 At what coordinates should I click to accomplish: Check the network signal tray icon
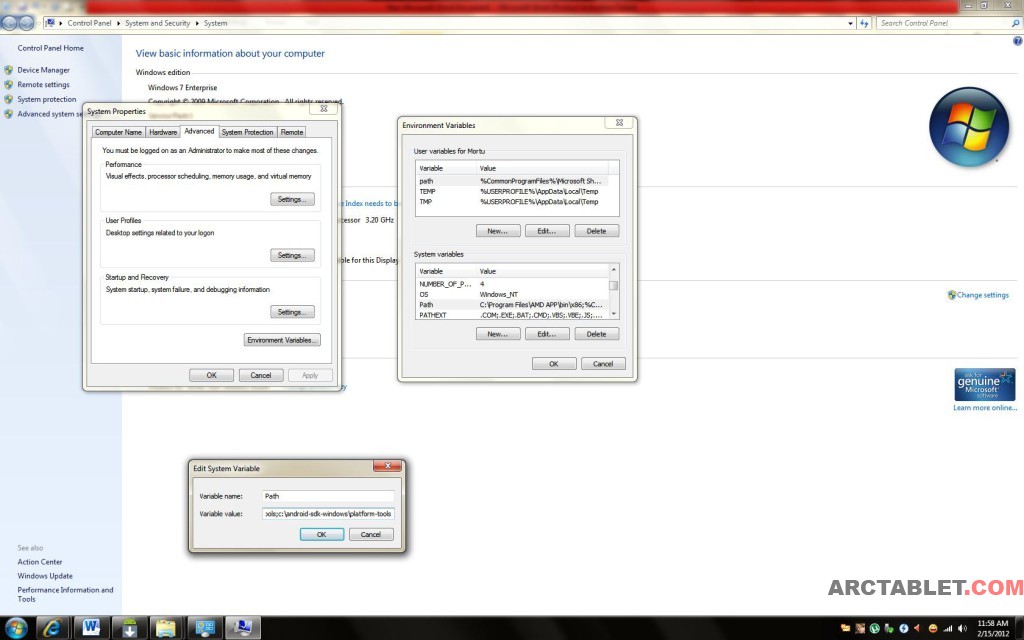point(948,628)
